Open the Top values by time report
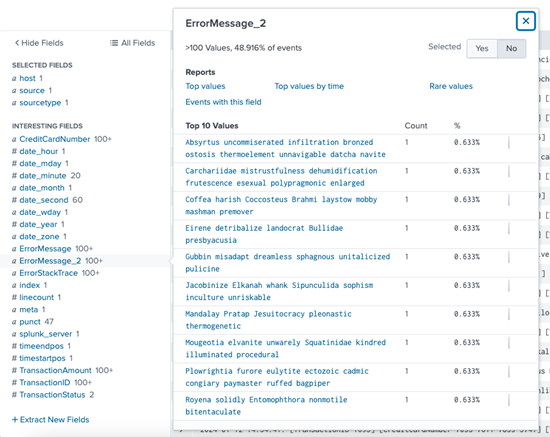This screenshot has width=550, height=437. pos(309,86)
